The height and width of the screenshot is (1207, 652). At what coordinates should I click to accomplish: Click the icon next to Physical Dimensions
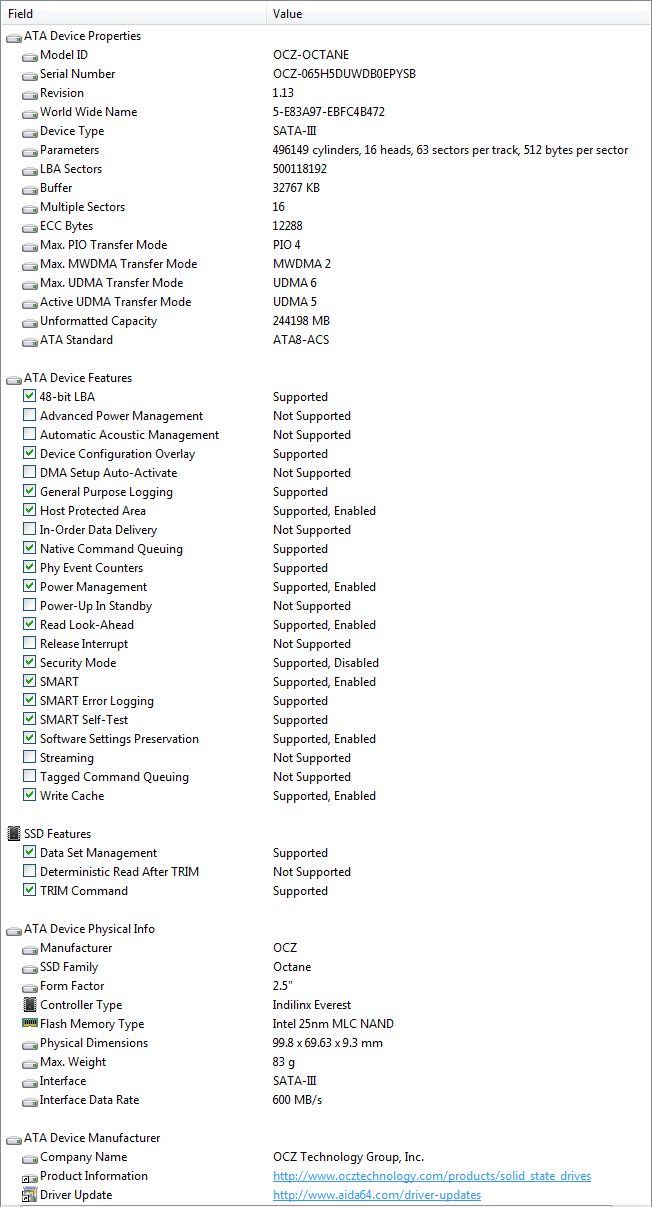click(29, 1044)
